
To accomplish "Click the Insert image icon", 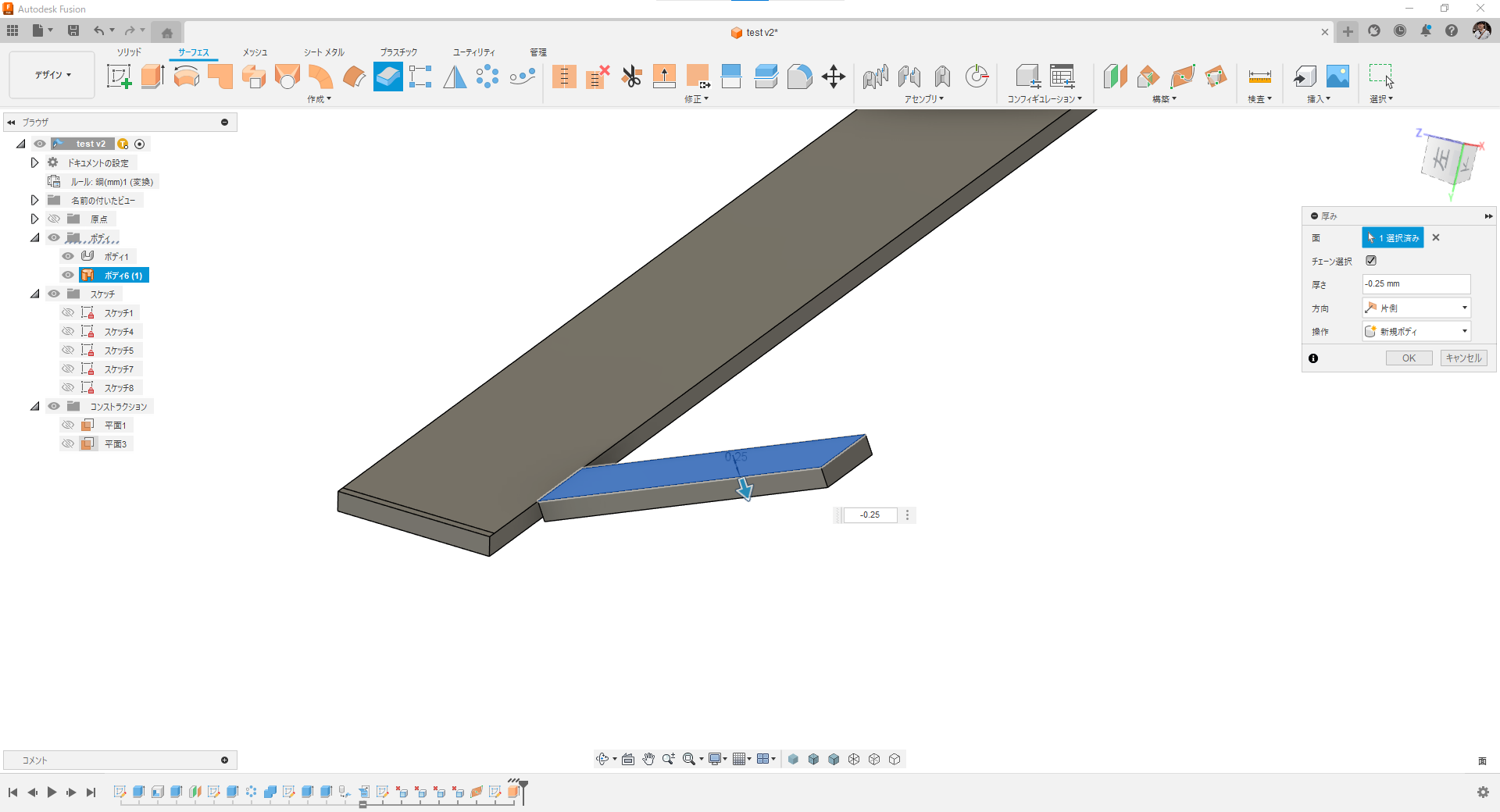I will (1337, 77).
